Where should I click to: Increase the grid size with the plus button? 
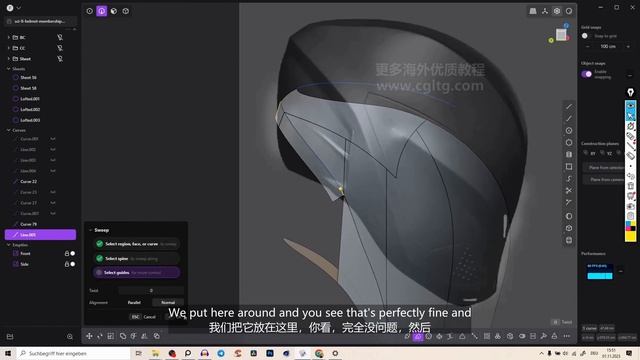tap(628, 47)
